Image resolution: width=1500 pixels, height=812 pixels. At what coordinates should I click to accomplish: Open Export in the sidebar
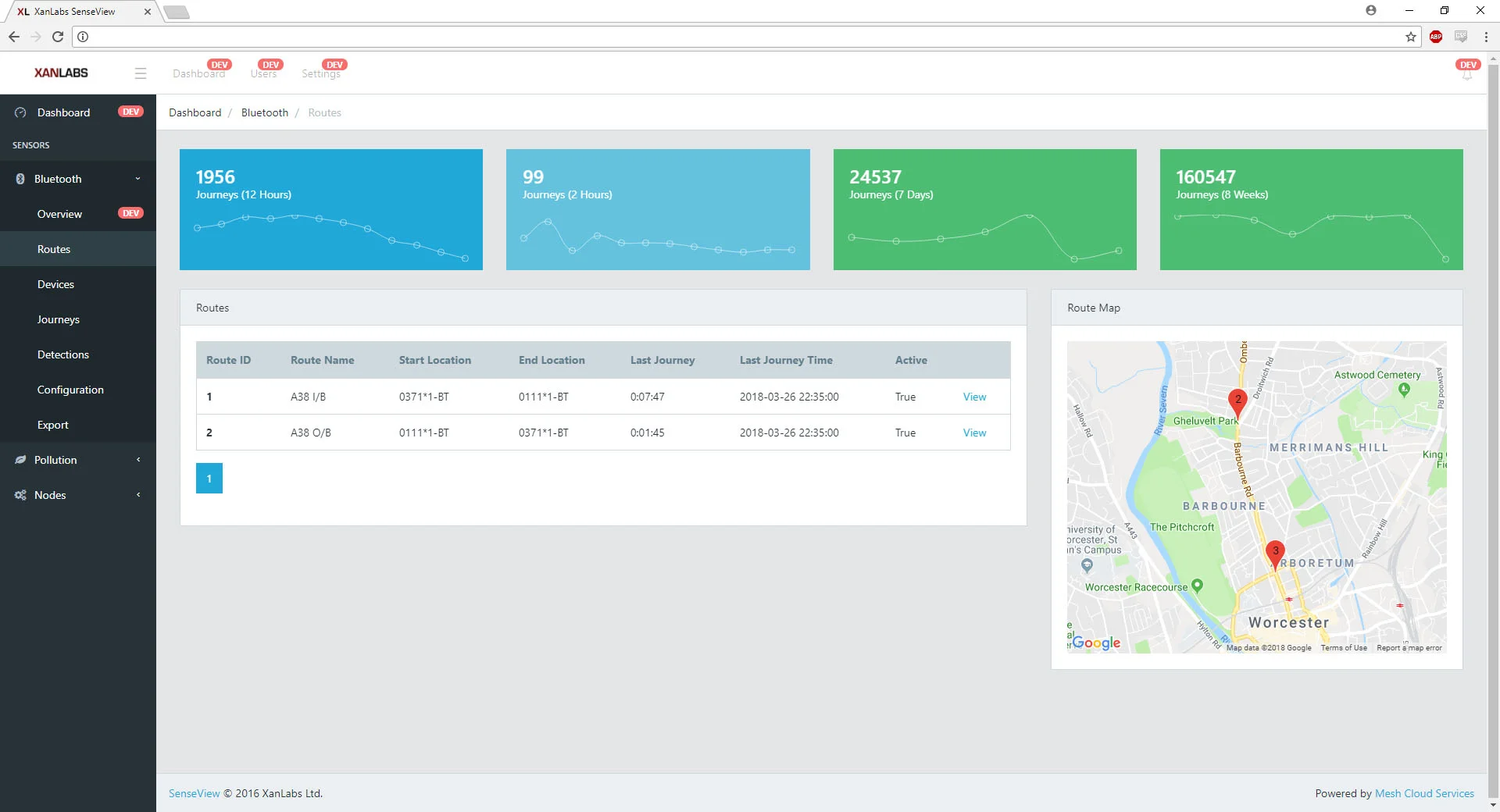(x=78, y=425)
